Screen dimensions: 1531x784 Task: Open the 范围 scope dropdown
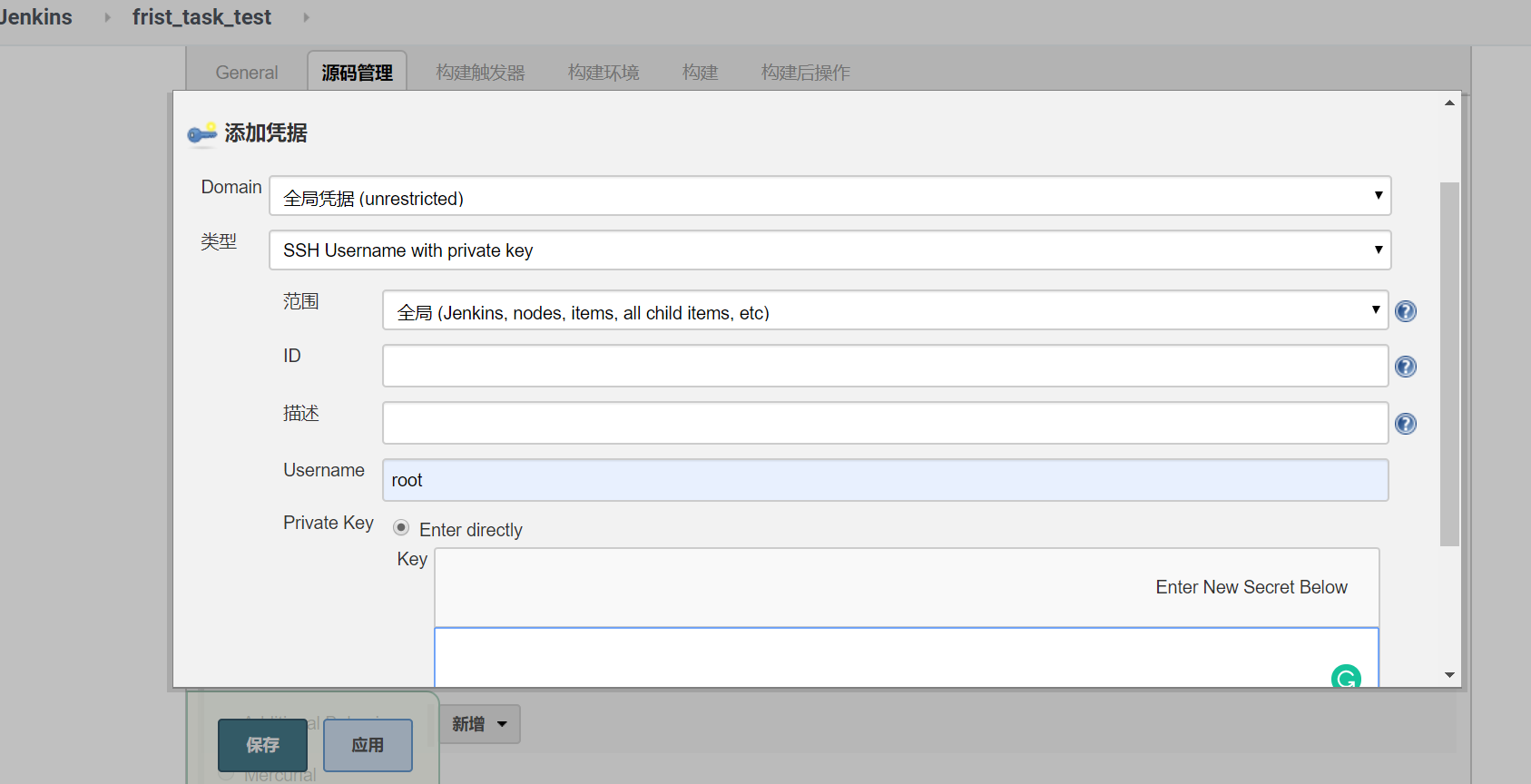(885, 311)
